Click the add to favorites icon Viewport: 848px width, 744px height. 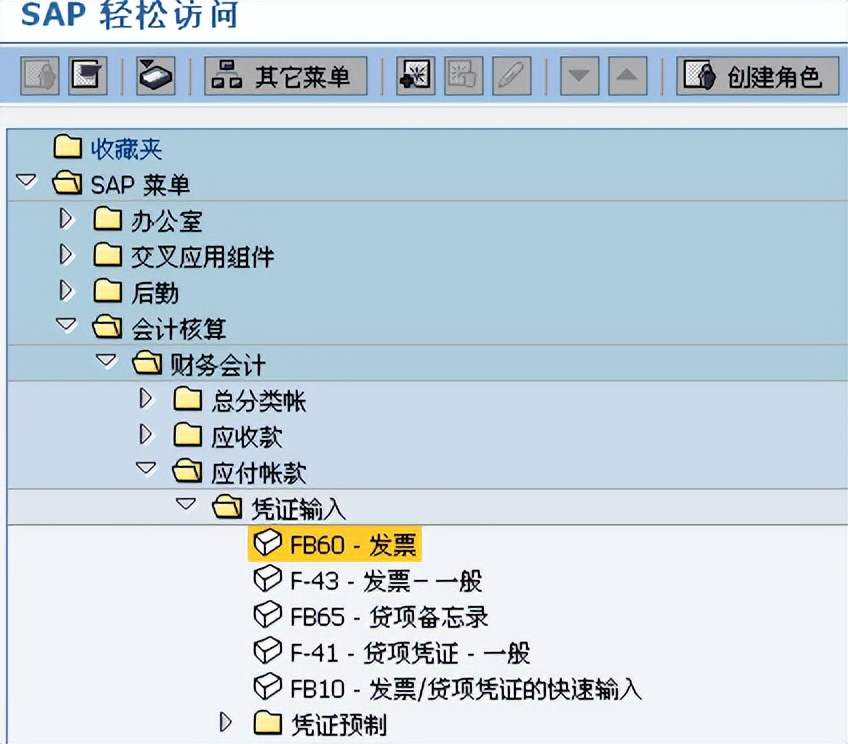(x=414, y=76)
